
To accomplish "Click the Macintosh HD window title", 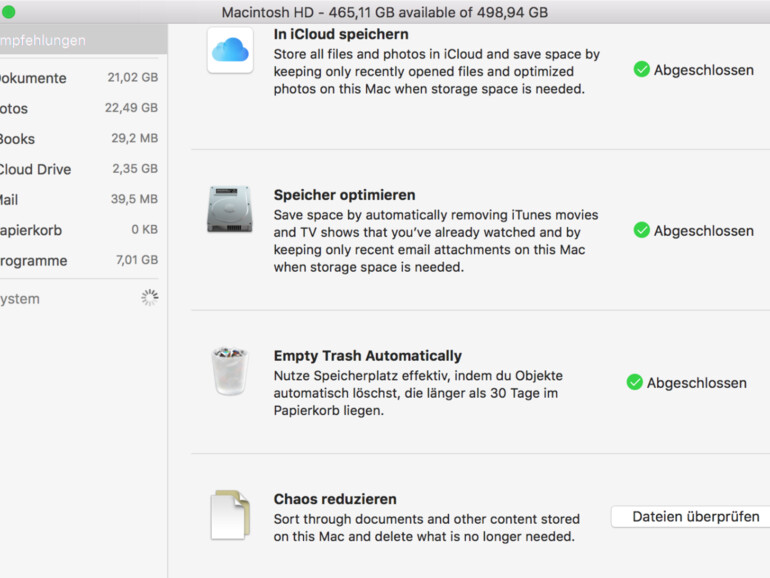I will 385,12.
